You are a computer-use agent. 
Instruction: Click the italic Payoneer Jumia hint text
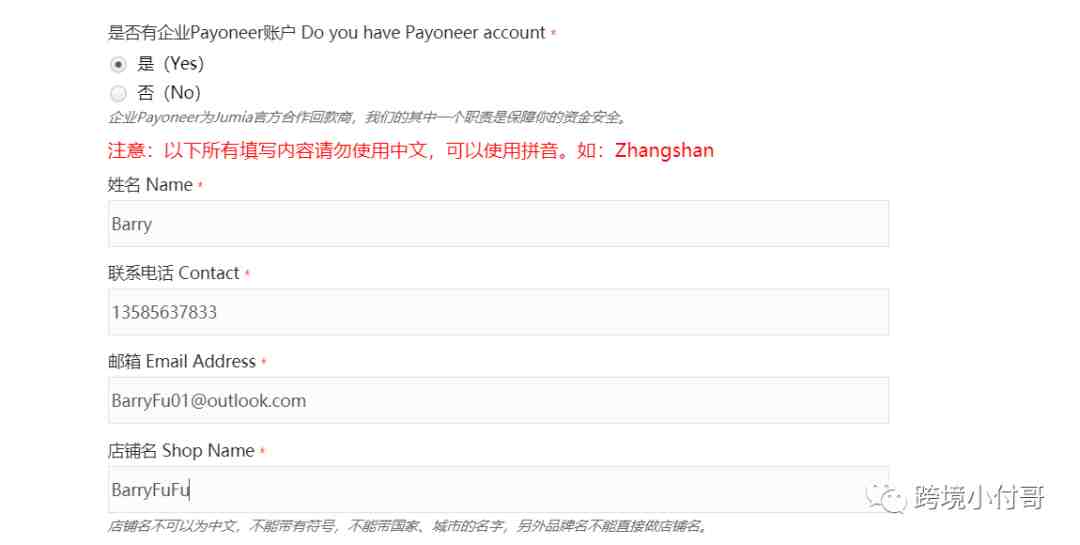(366, 117)
